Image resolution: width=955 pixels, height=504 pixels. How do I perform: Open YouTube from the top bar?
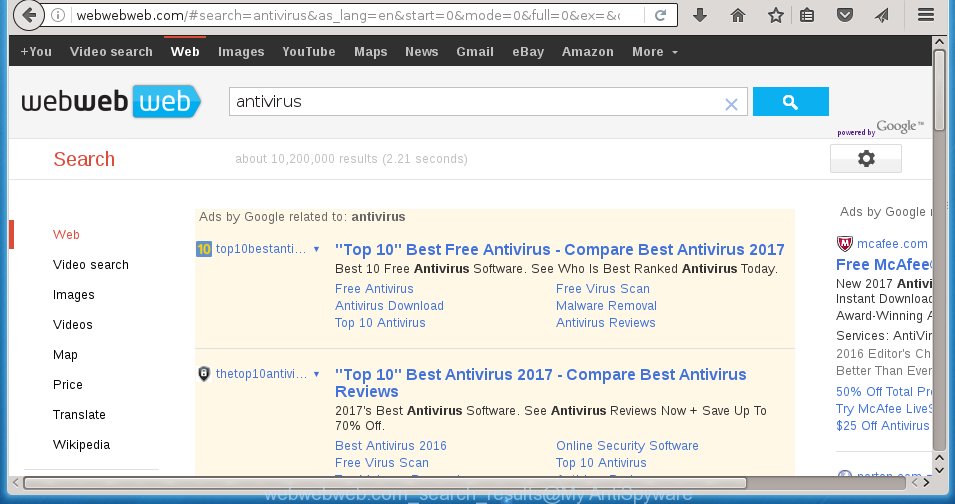(x=309, y=52)
